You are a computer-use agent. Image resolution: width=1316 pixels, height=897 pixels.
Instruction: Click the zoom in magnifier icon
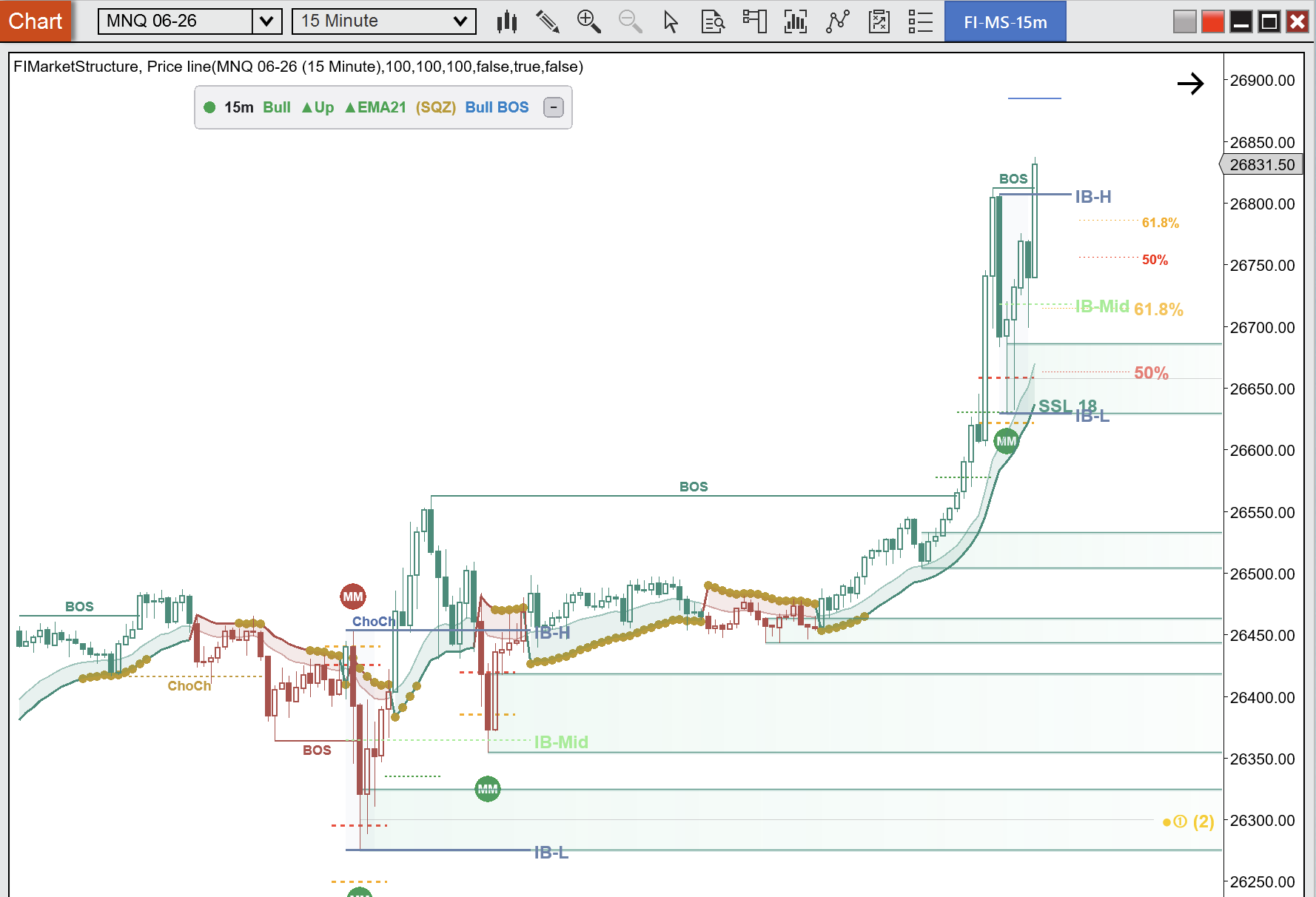(589, 21)
